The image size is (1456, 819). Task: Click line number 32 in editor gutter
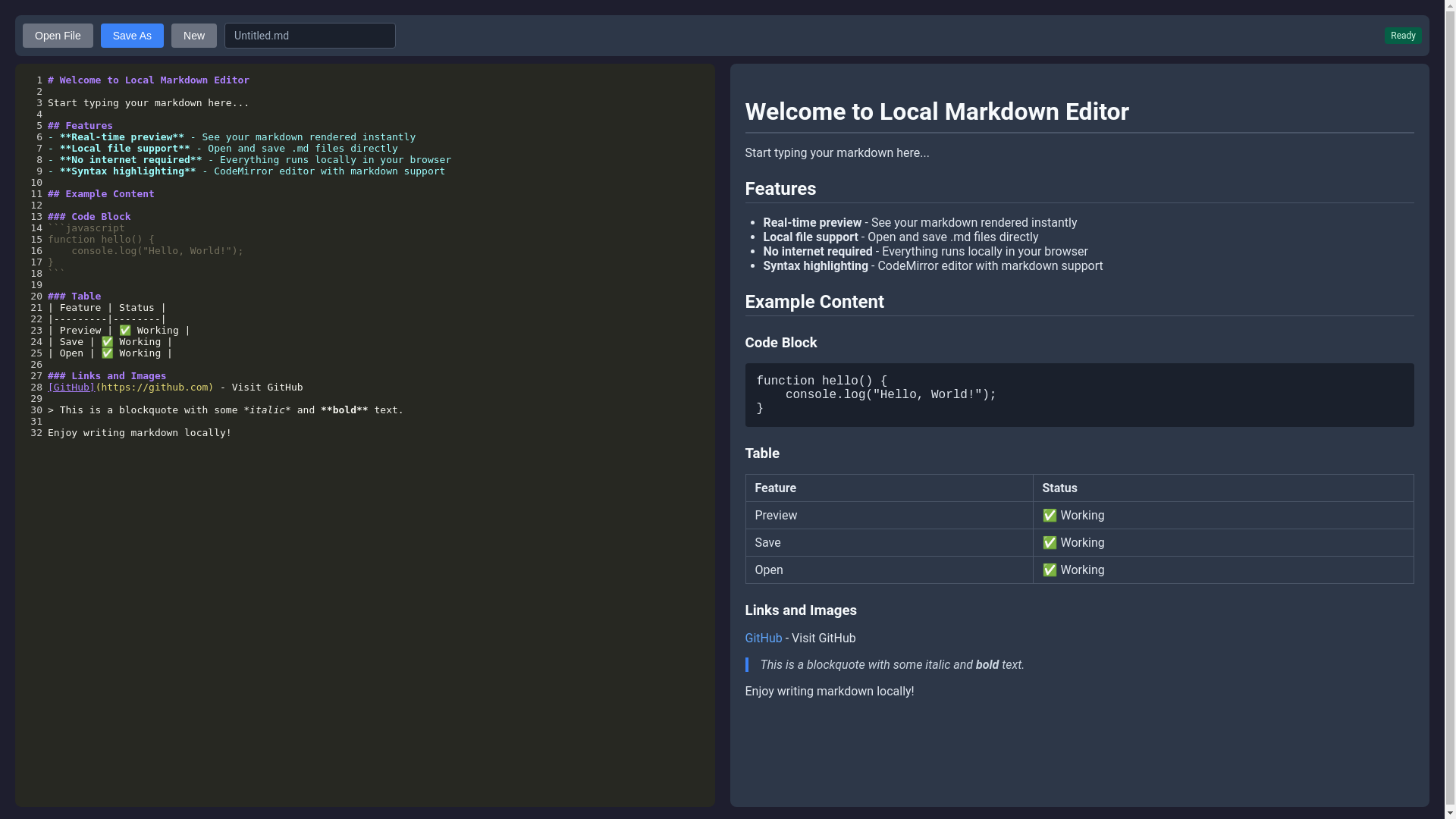coord(36,433)
